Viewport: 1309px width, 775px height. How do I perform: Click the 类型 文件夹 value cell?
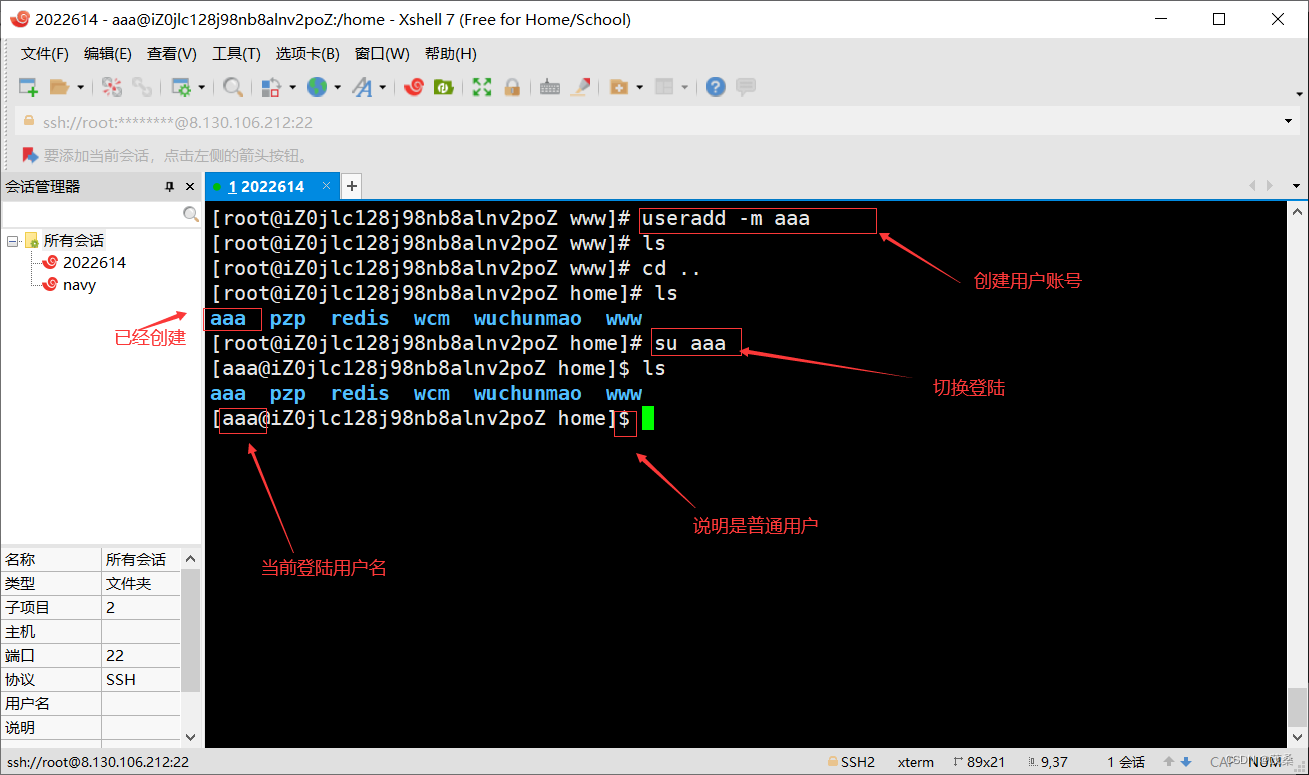(x=141, y=583)
